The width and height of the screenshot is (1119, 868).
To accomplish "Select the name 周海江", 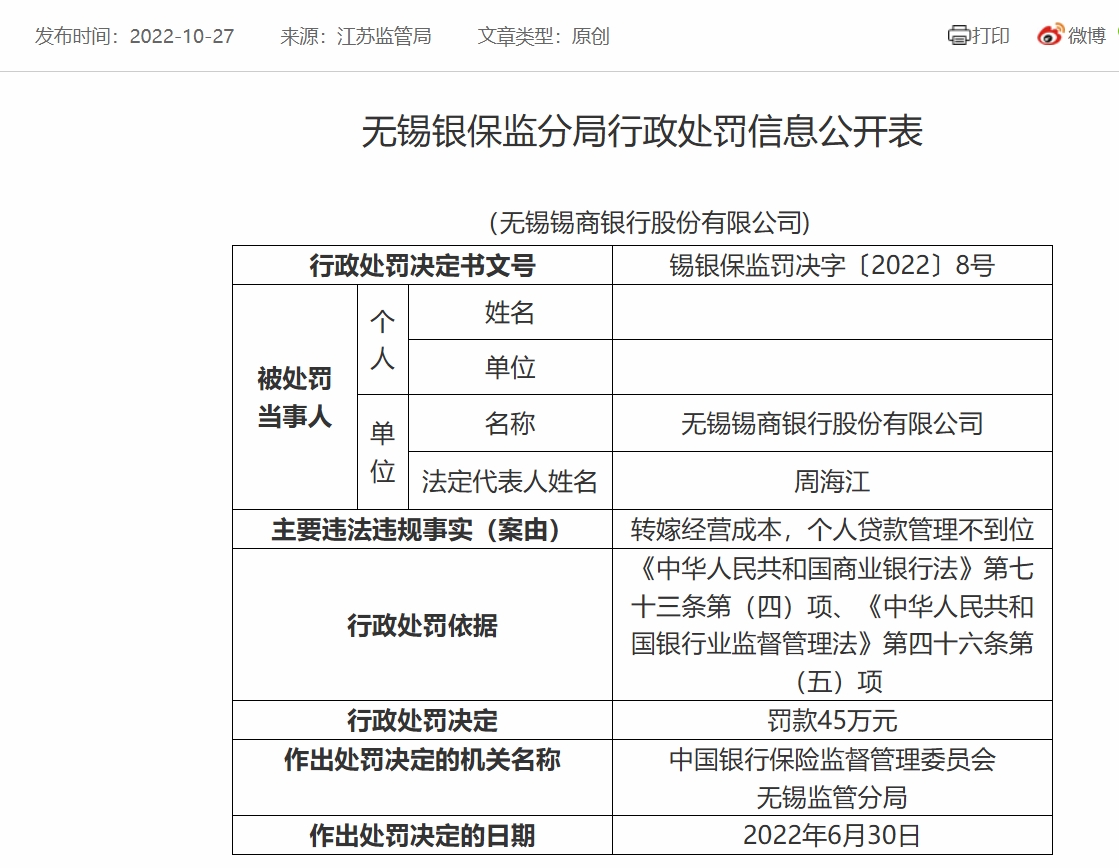I will point(832,481).
